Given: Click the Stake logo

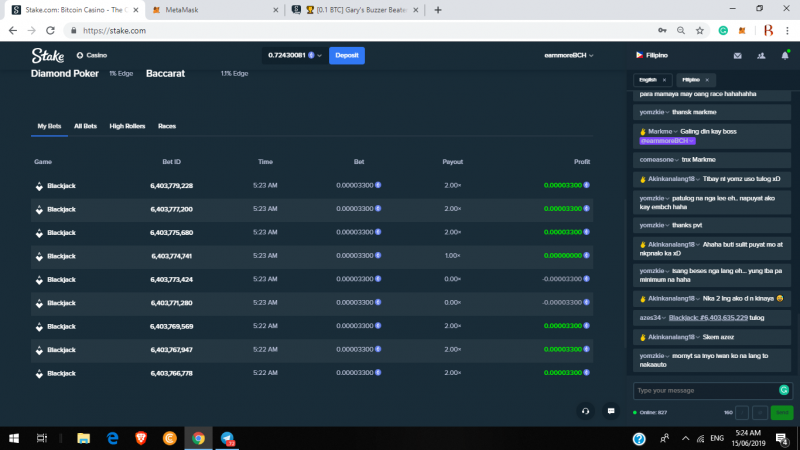Looking at the screenshot, I should pos(47,55).
